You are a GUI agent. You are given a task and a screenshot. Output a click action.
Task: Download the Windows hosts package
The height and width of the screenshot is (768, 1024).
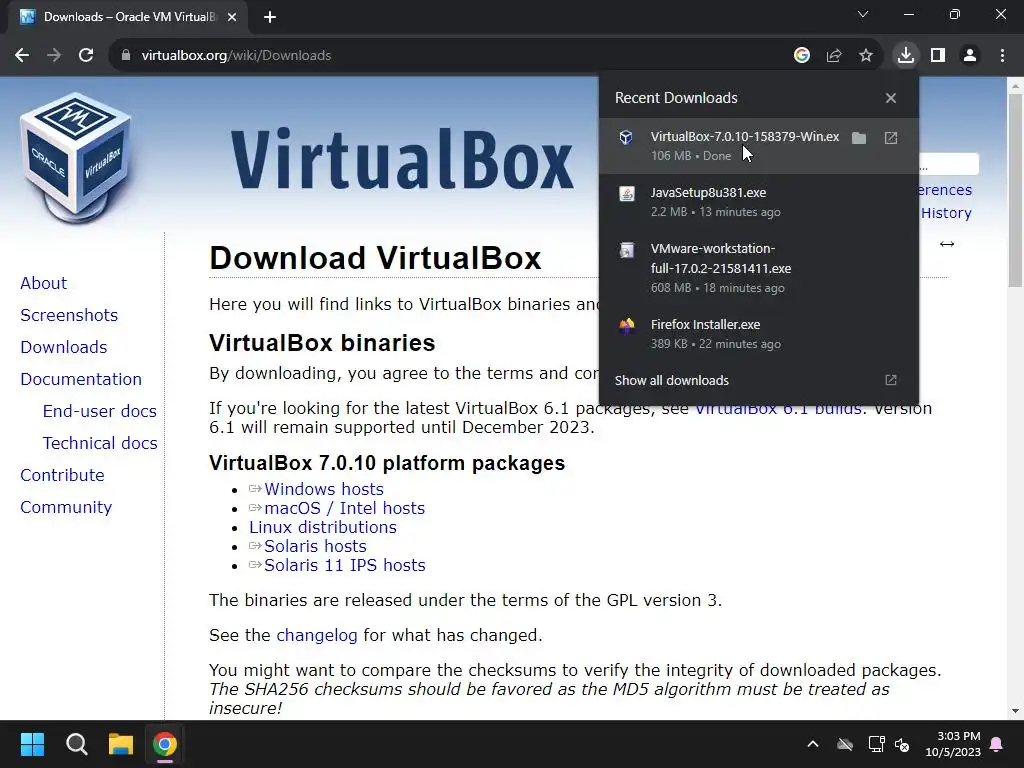pos(324,489)
